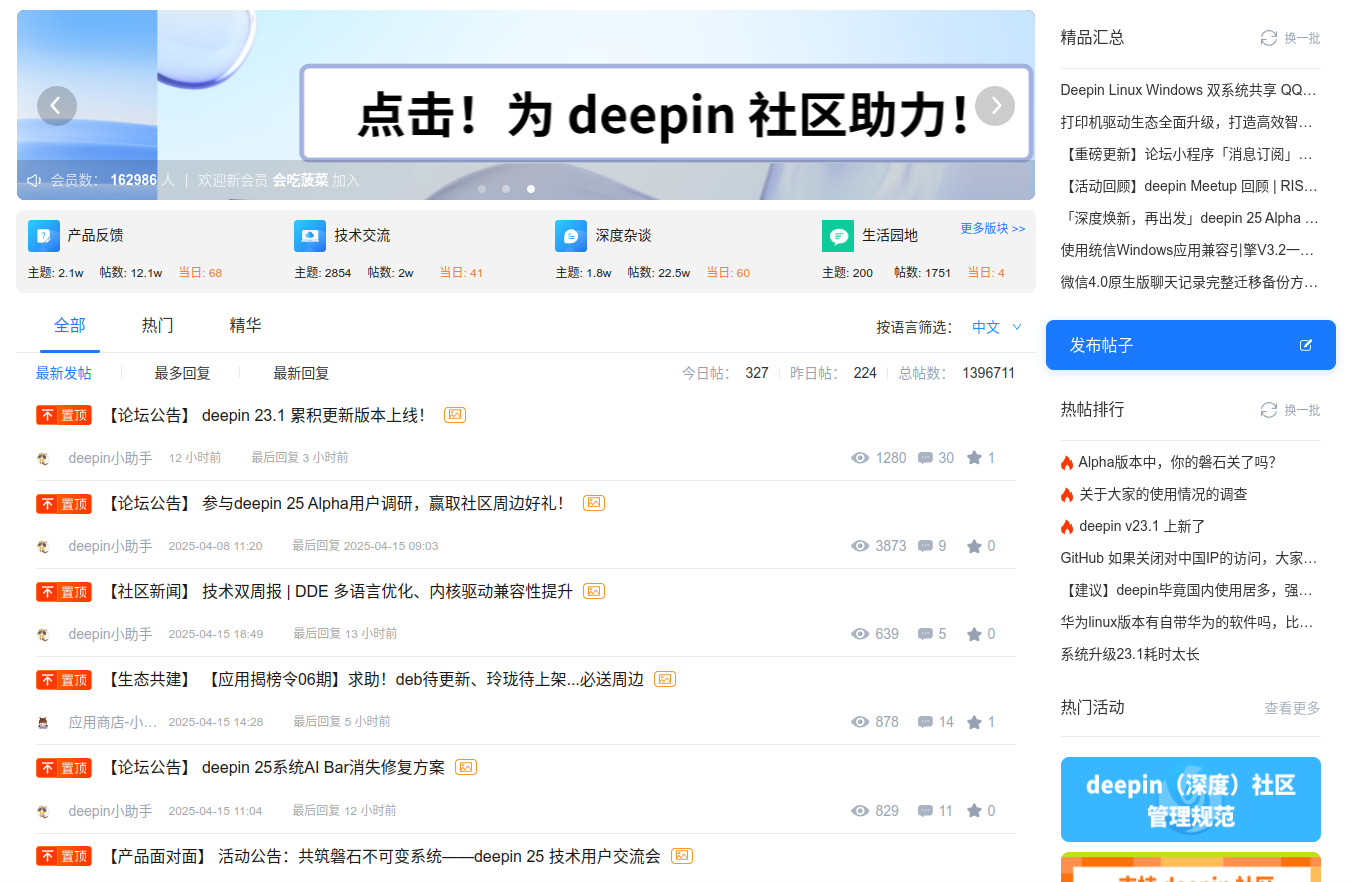Switch to the 全部 tab

pyautogui.click(x=70, y=325)
